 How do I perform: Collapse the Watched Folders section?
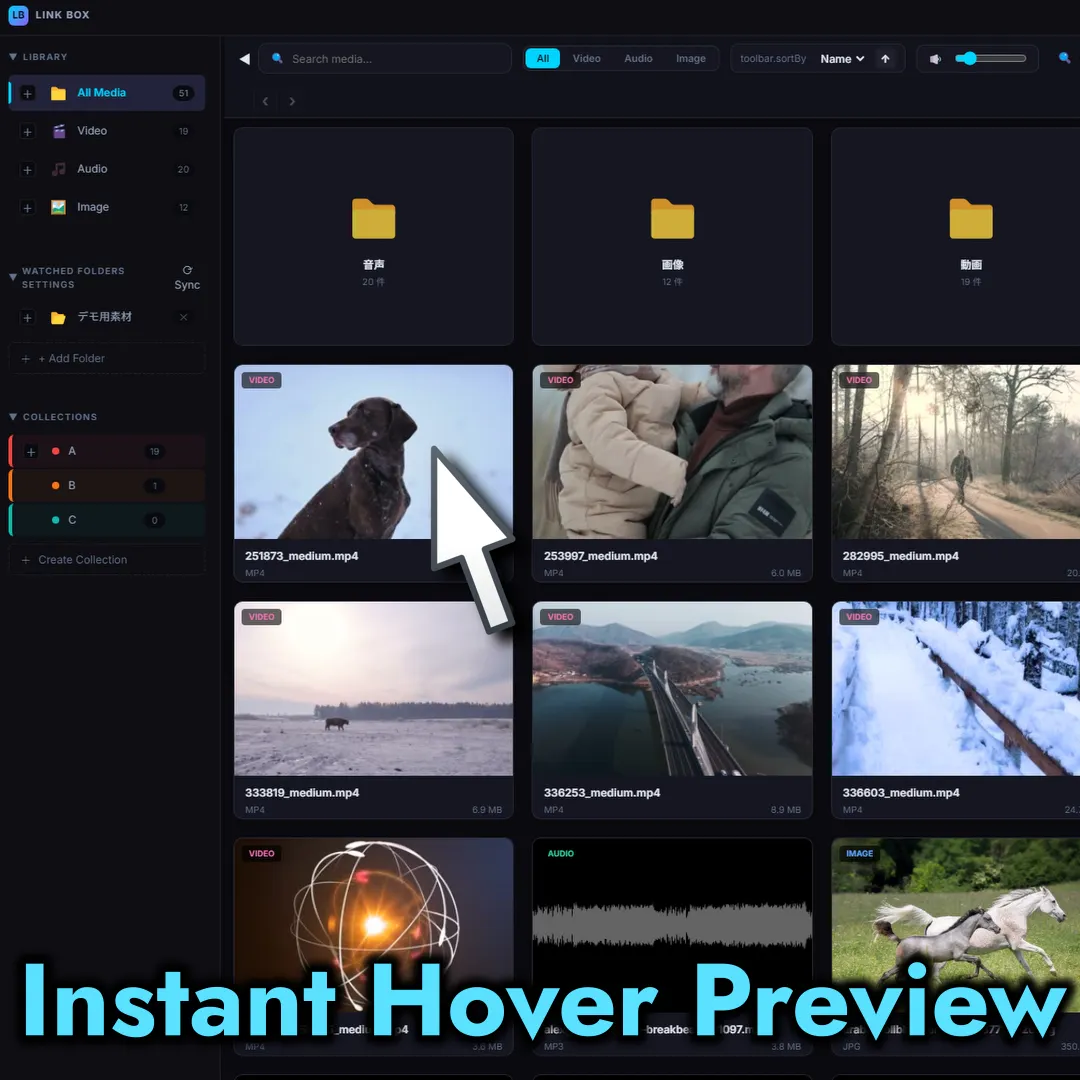pos(12,277)
